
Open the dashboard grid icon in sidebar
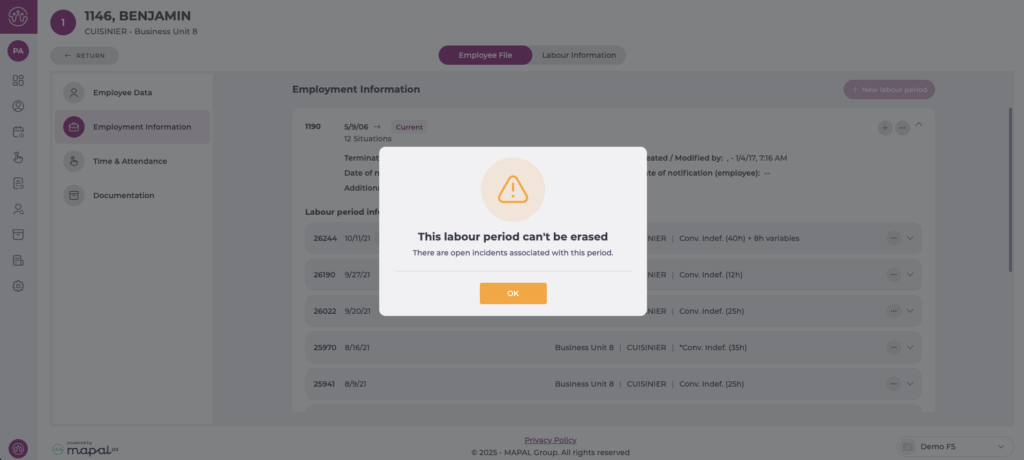click(18, 80)
